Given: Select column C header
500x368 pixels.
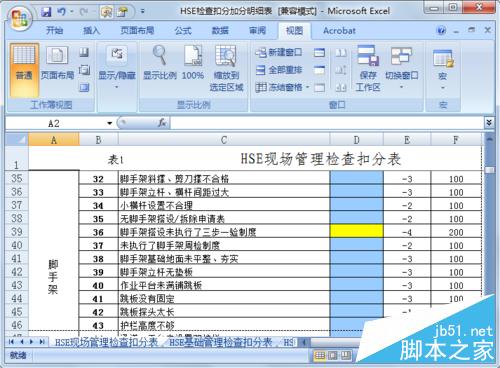Looking at the screenshot, I should pyautogui.click(x=224, y=140).
